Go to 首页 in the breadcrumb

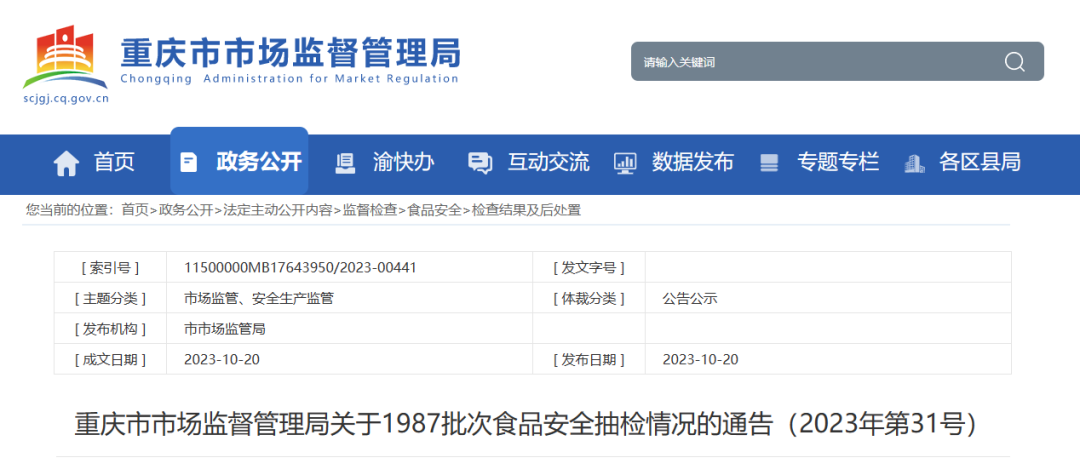135,210
